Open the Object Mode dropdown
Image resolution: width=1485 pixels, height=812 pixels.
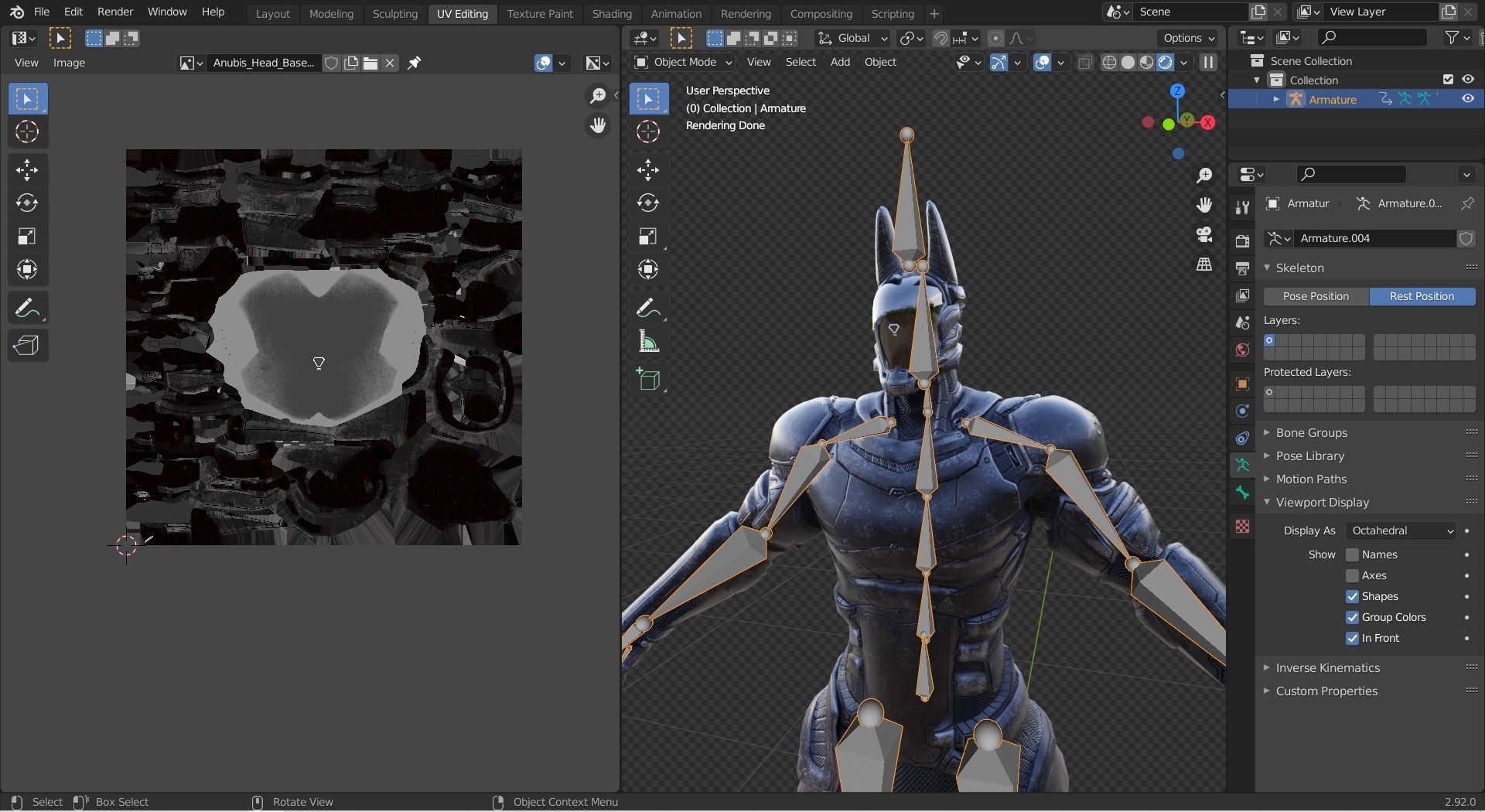pyautogui.click(x=683, y=62)
